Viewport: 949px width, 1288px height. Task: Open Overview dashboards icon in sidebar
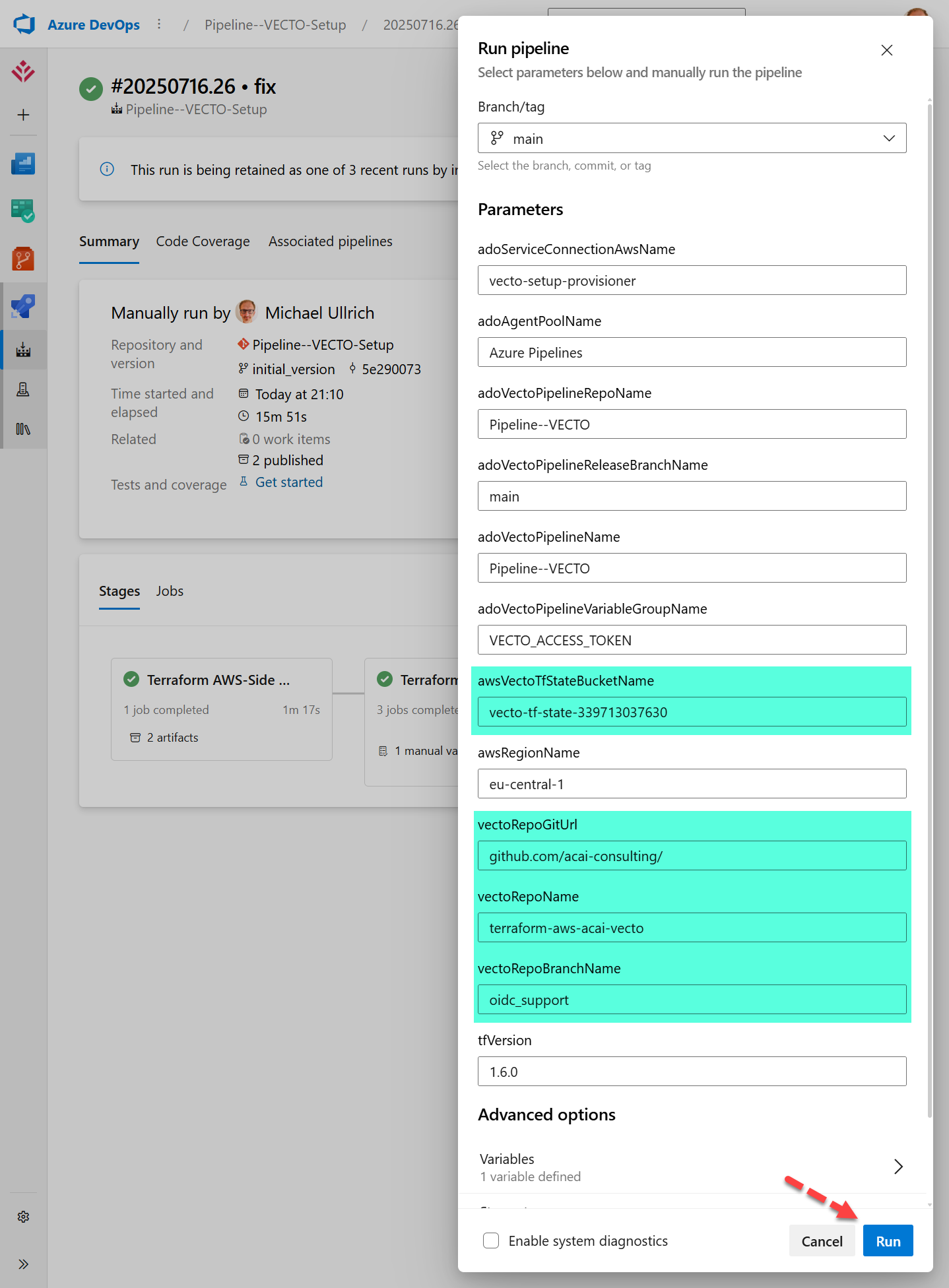click(23, 163)
